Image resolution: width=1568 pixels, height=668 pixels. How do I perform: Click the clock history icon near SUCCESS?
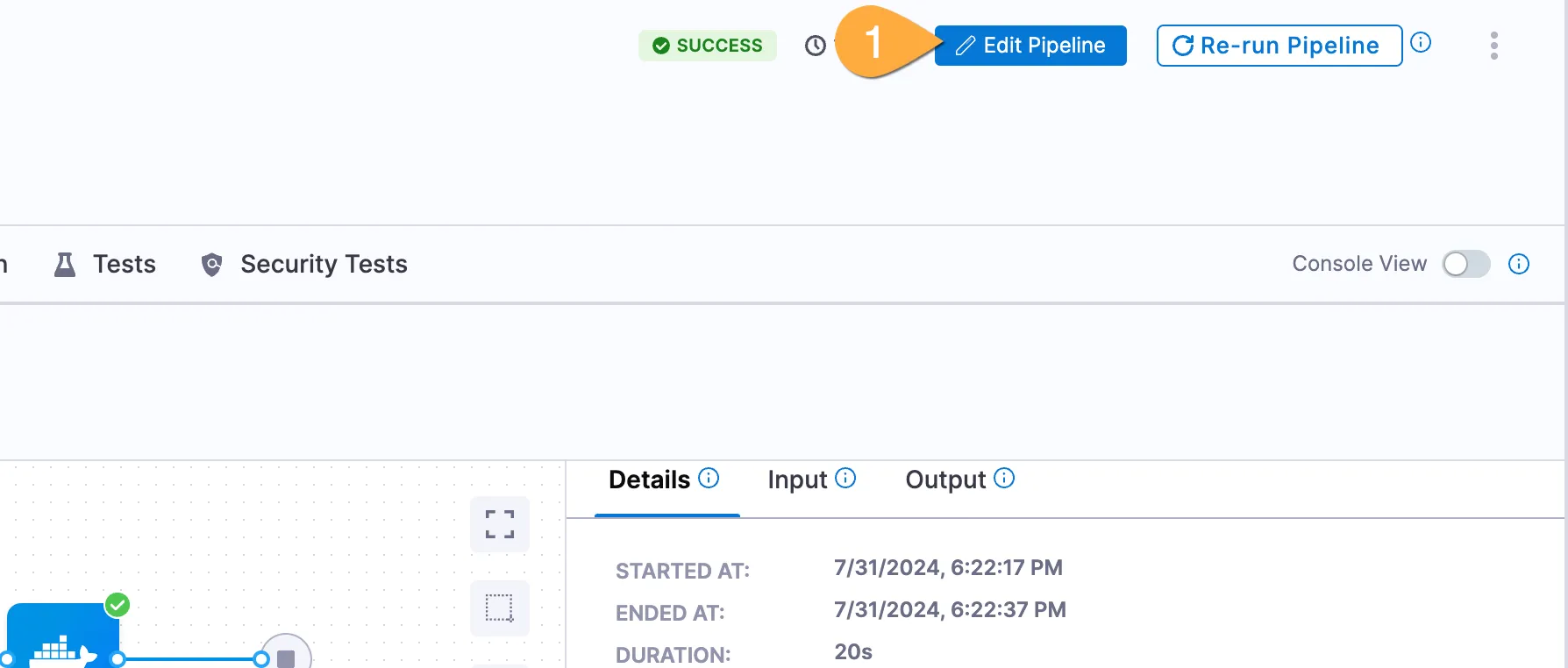(816, 46)
